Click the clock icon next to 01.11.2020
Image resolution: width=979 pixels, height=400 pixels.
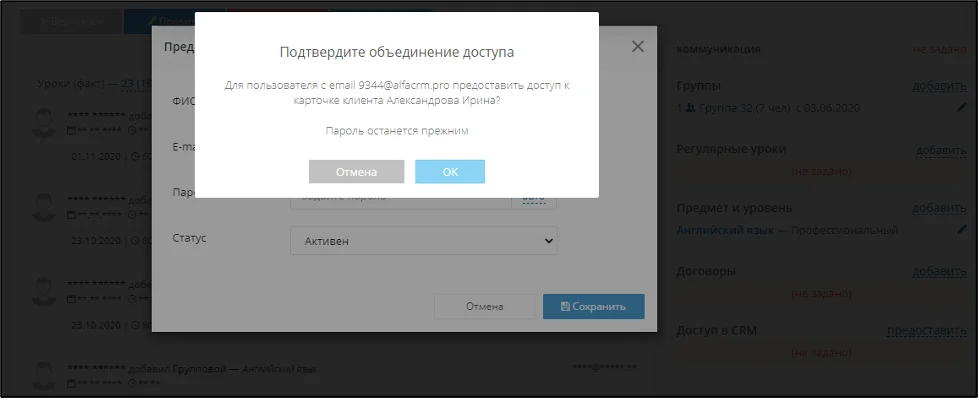point(137,156)
